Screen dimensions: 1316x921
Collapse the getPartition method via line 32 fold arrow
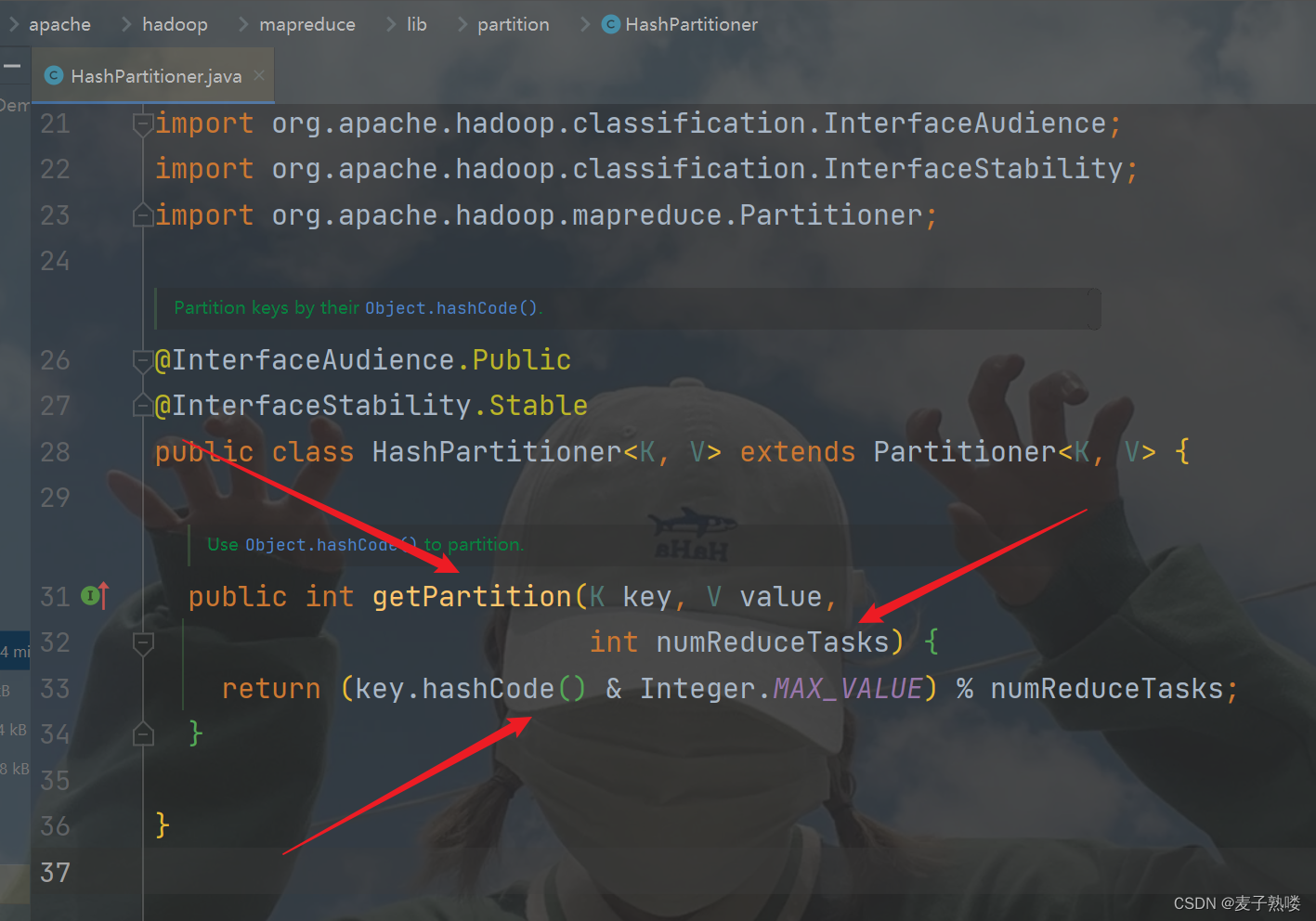click(142, 642)
